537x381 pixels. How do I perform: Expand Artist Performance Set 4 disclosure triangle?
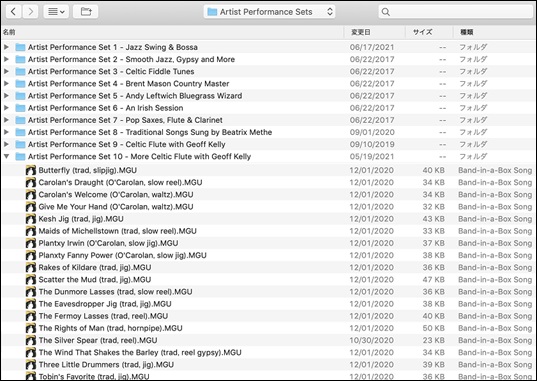(x=6, y=84)
